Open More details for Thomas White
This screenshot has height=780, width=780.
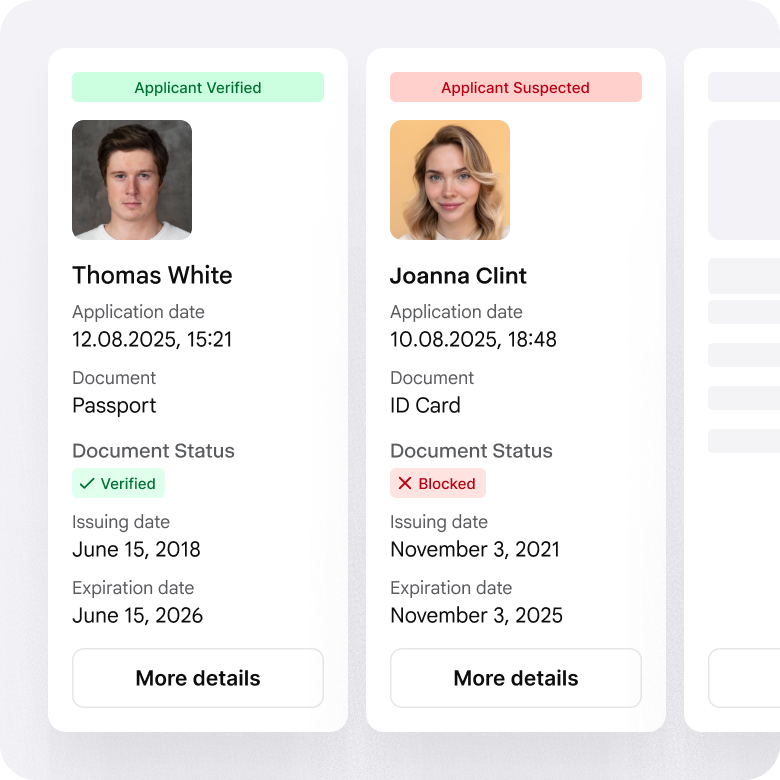(x=197, y=678)
